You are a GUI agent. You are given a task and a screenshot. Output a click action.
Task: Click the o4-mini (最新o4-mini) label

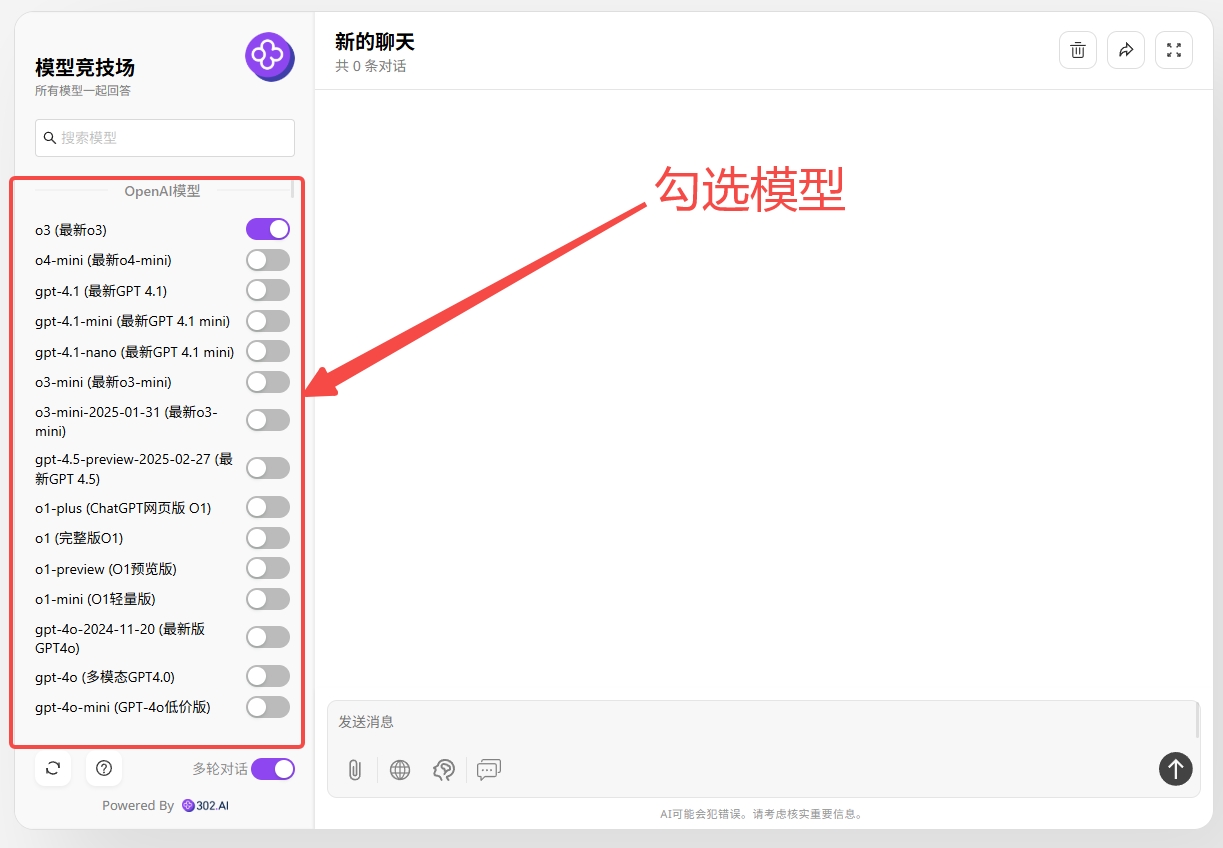[103, 260]
